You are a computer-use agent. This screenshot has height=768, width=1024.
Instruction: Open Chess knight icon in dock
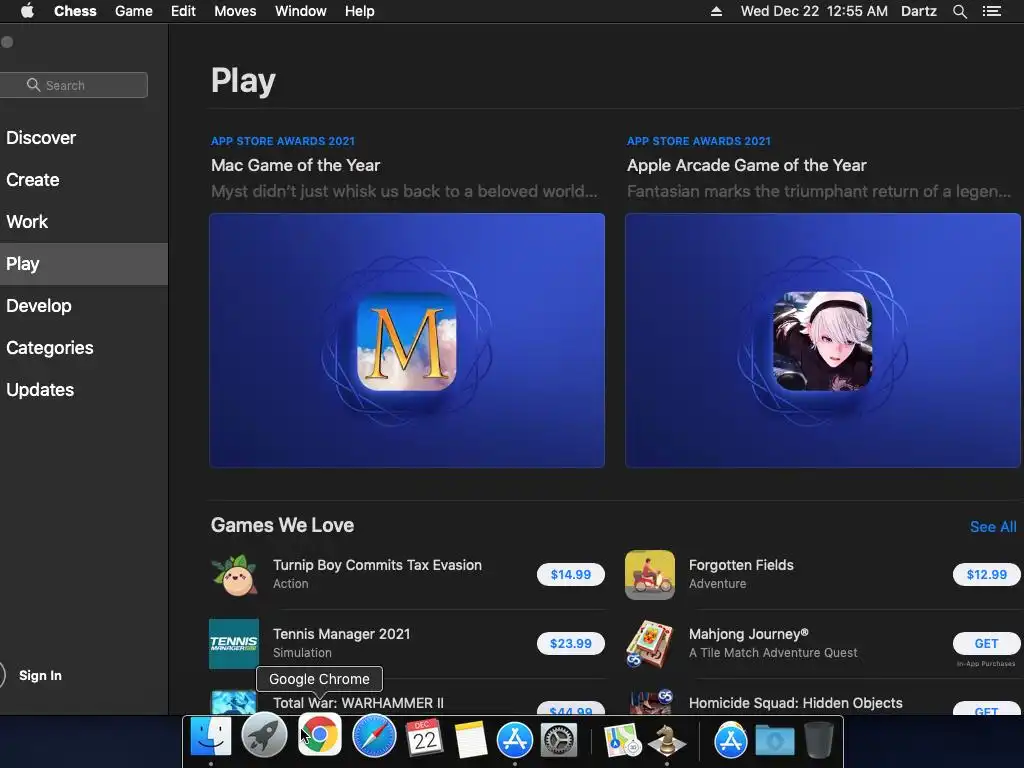point(666,741)
